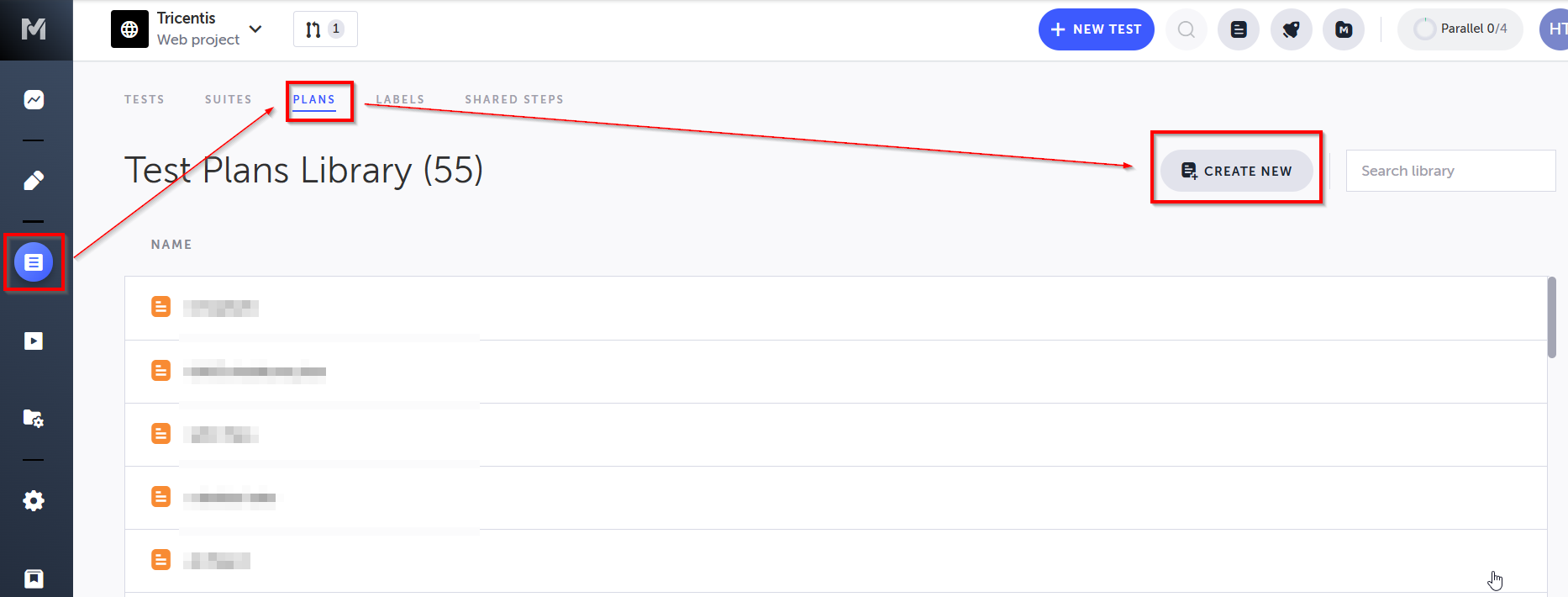Open the Runs play icon in sidebar

tap(34, 341)
